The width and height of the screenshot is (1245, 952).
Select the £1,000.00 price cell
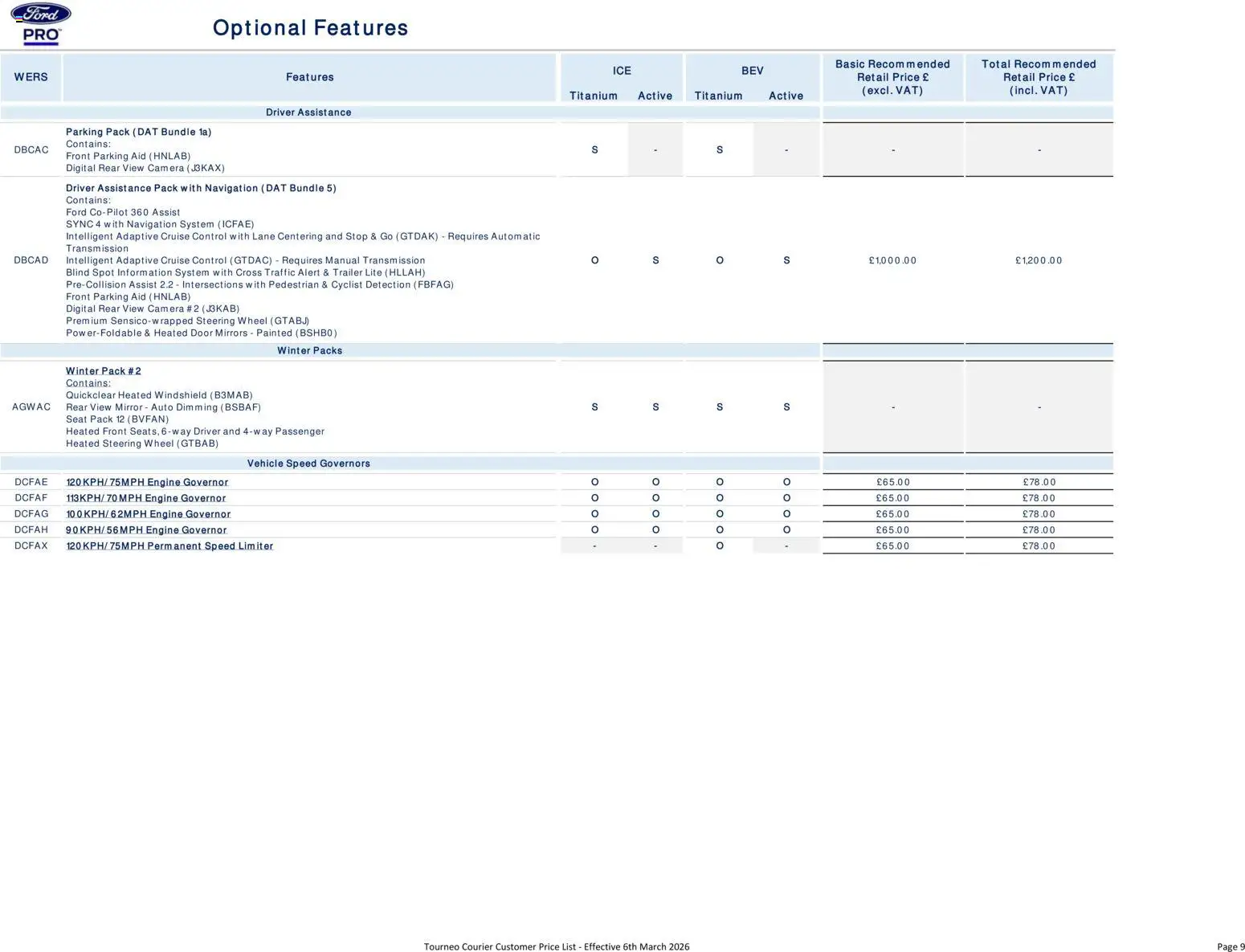click(892, 260)
